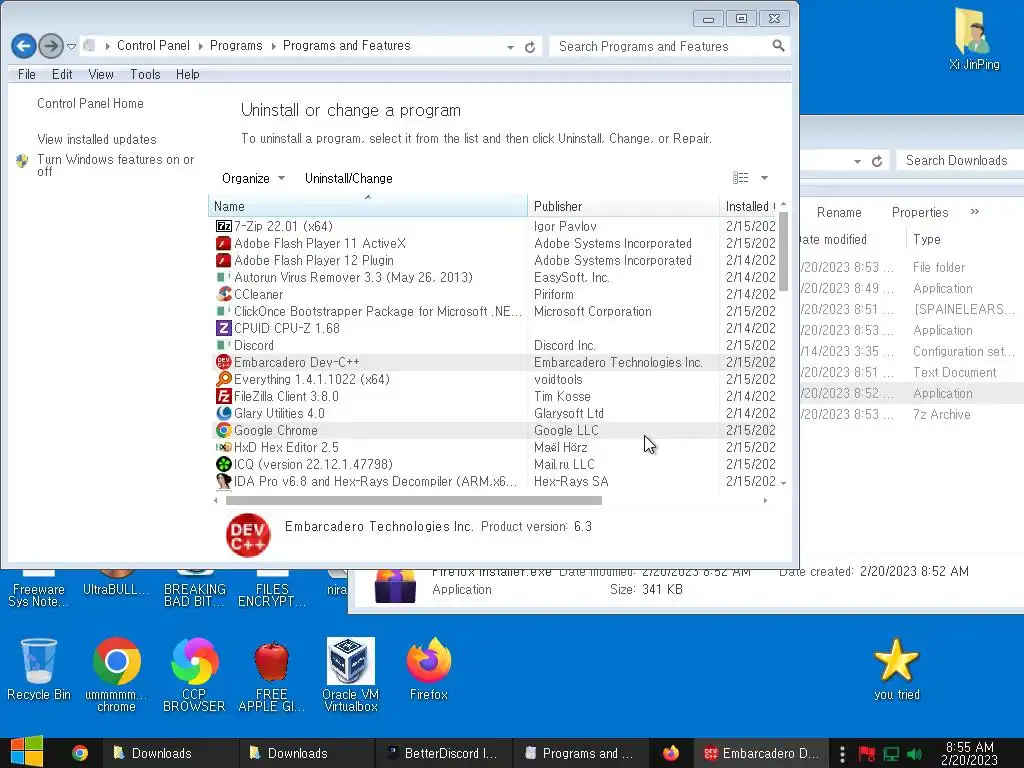Viewport: 1024px width, 768px height.
Task: Click Properties in the Downloads window toolbar
Action: [x=920, y=212]
